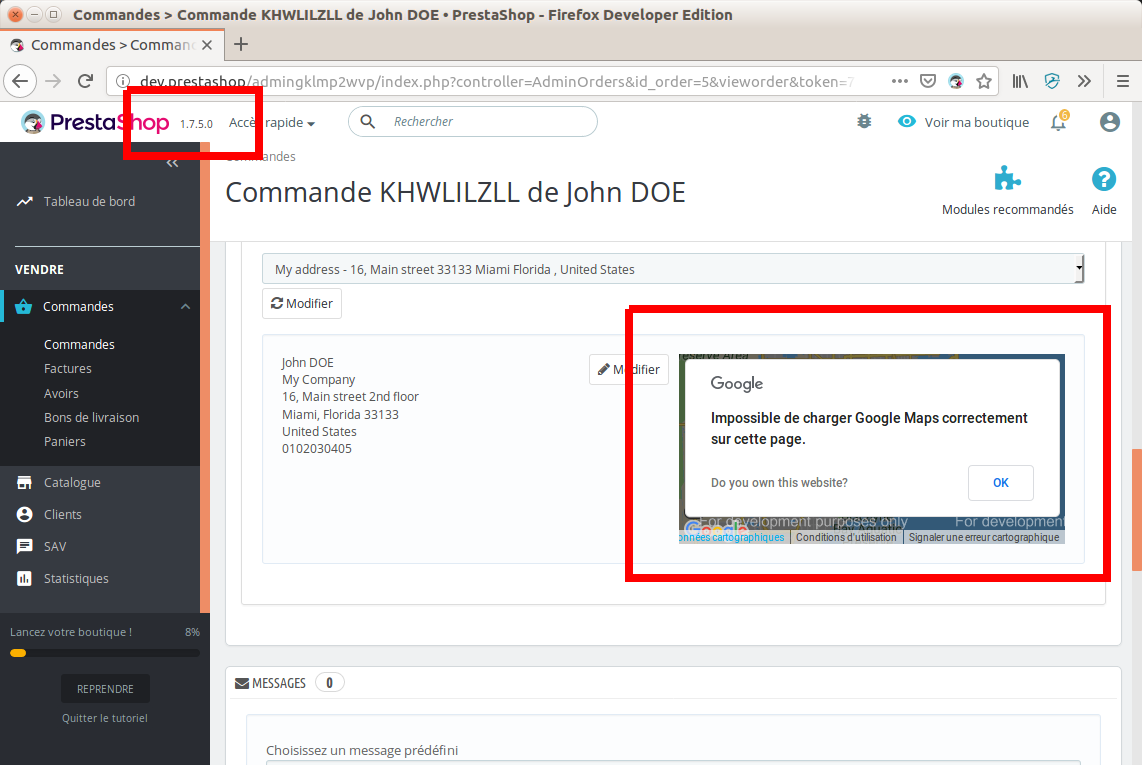Image resolution: width=1142 pixels, height=765 pixels.
Task: Dismiss Google Maps error with OK
Action: 1001,483
